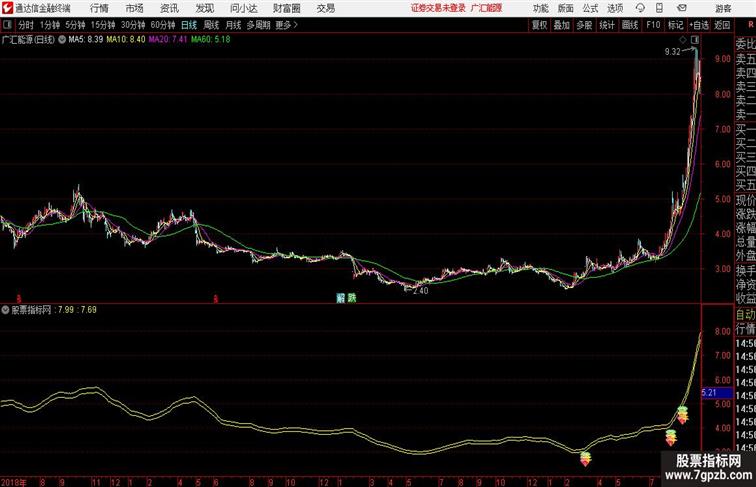Click the 复权 button

(x=540, y=25)
